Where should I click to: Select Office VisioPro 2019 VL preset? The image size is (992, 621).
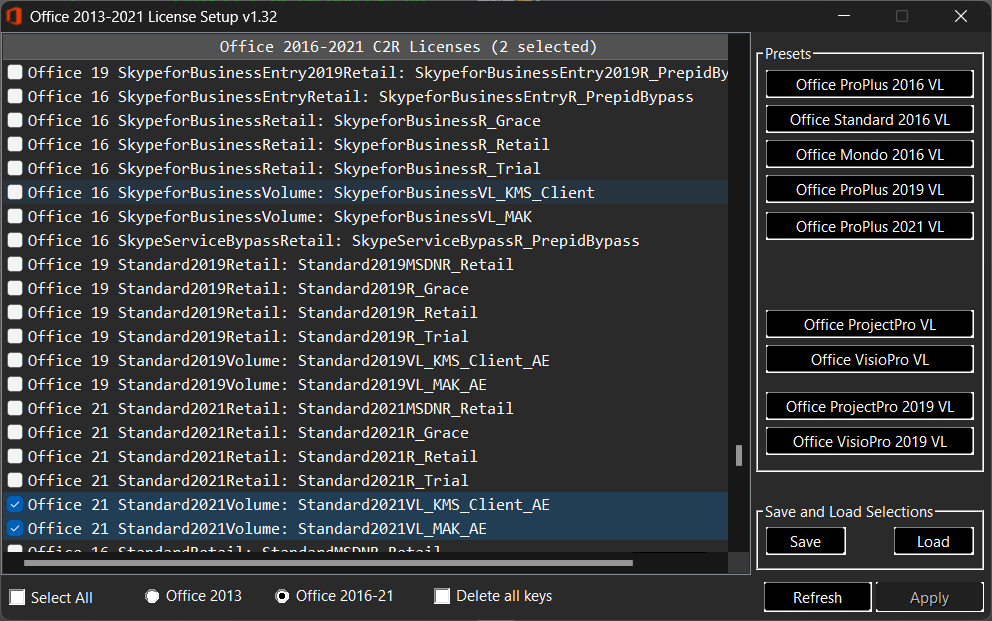click(x=869, y=441)
